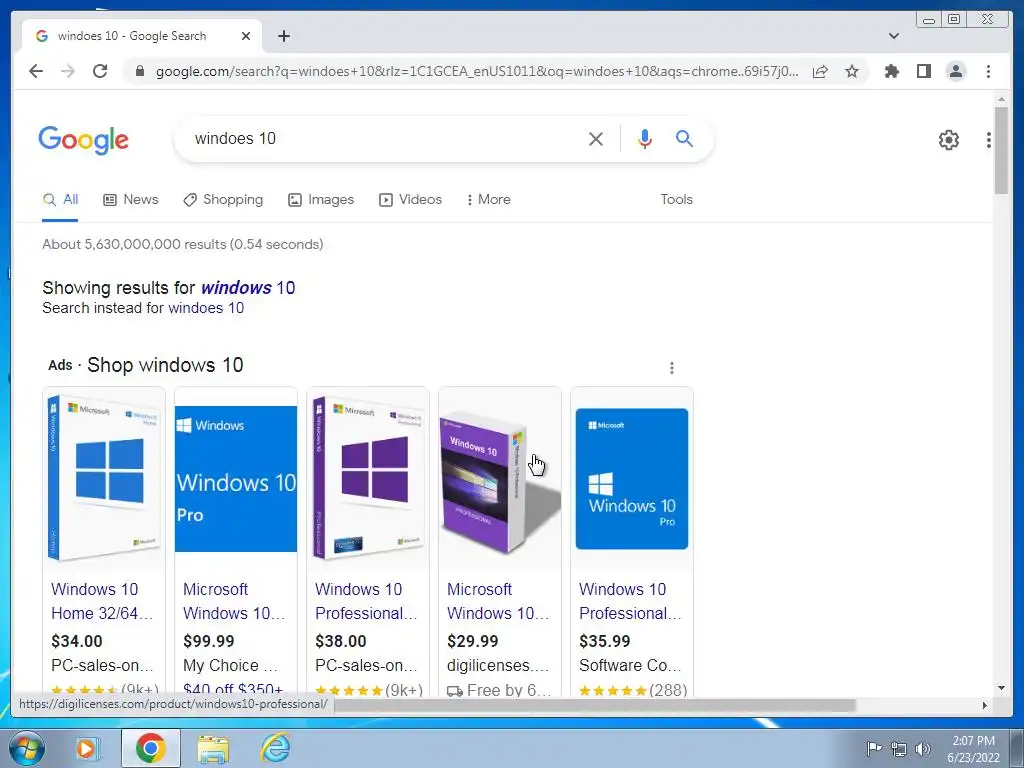Switch to the Images tab
The image size is (1024, 768).
[321, 199]
